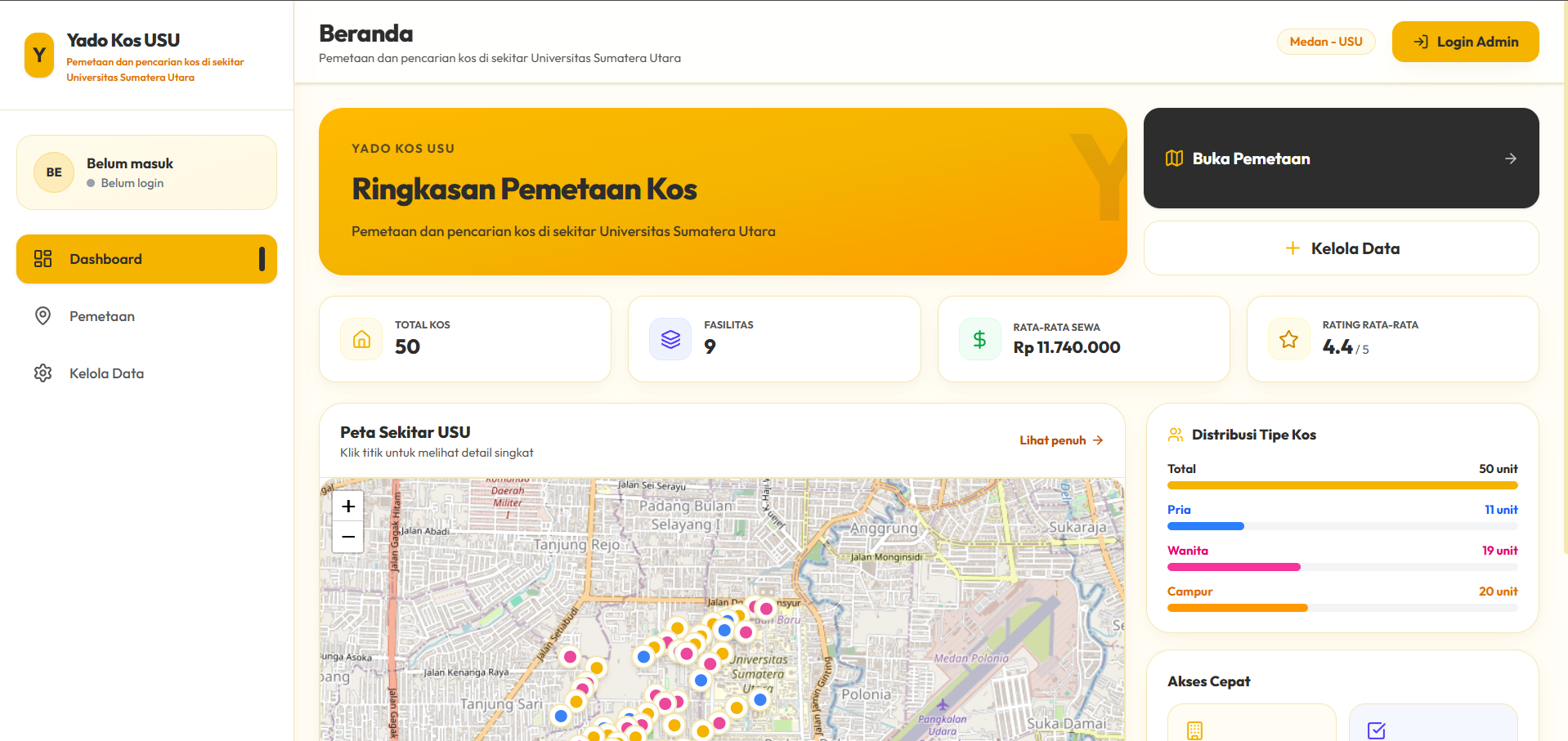Open the Buka Pemetaan card
1568x741 pixels.
(x=1341, y=158)
